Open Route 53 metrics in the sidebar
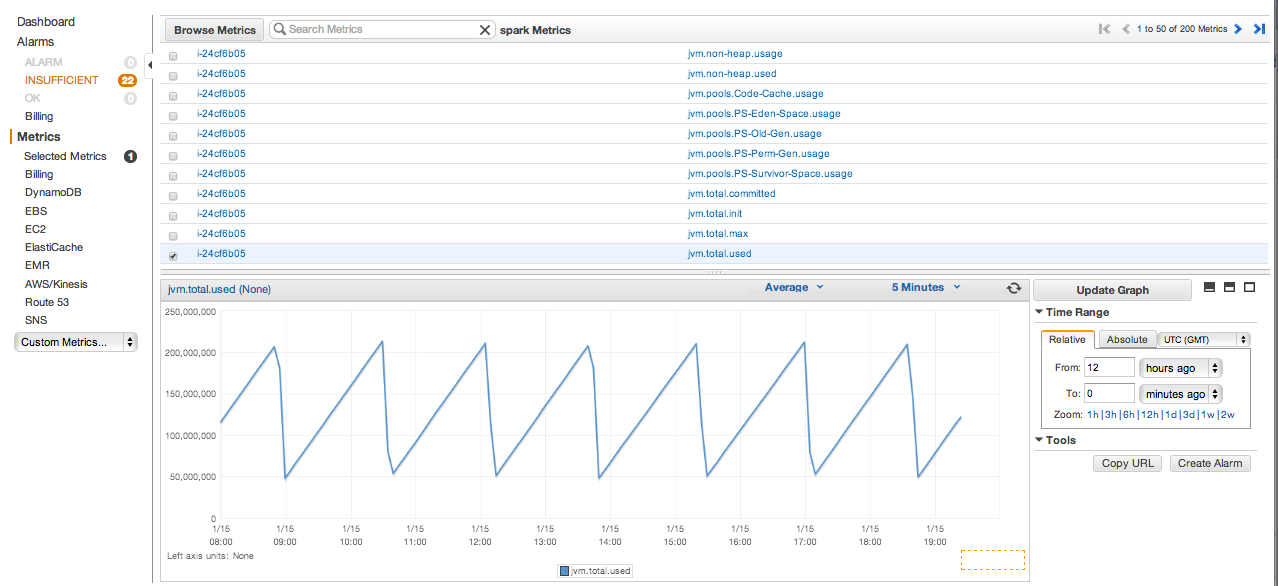Viewport: 1278px width, 586px height. pos(47,302)
